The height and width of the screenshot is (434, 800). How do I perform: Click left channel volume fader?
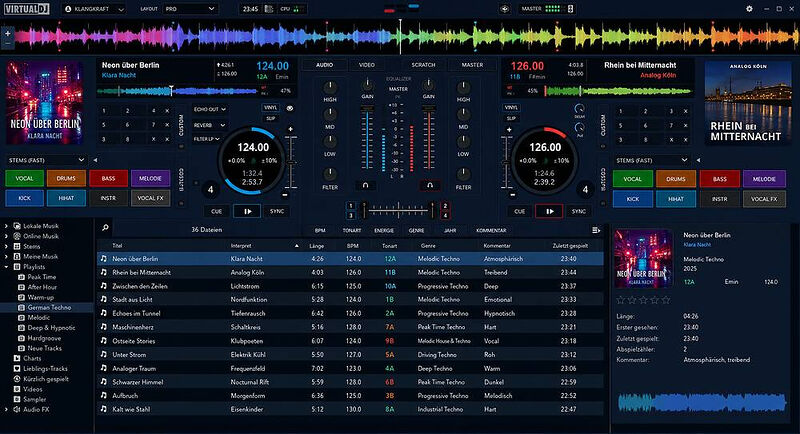(x=367, y=138)
